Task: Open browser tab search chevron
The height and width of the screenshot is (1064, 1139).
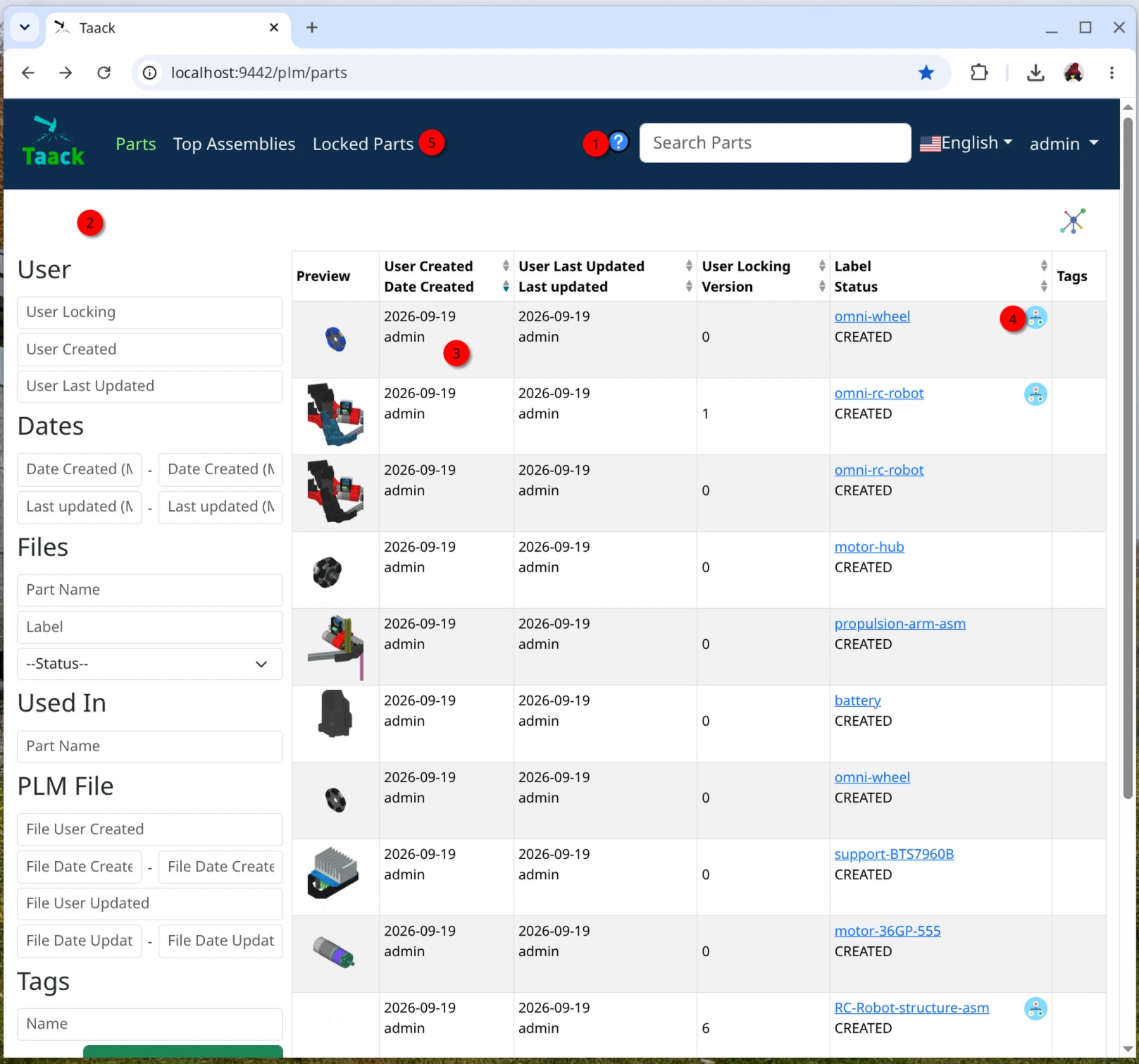Action: [25, 27]
